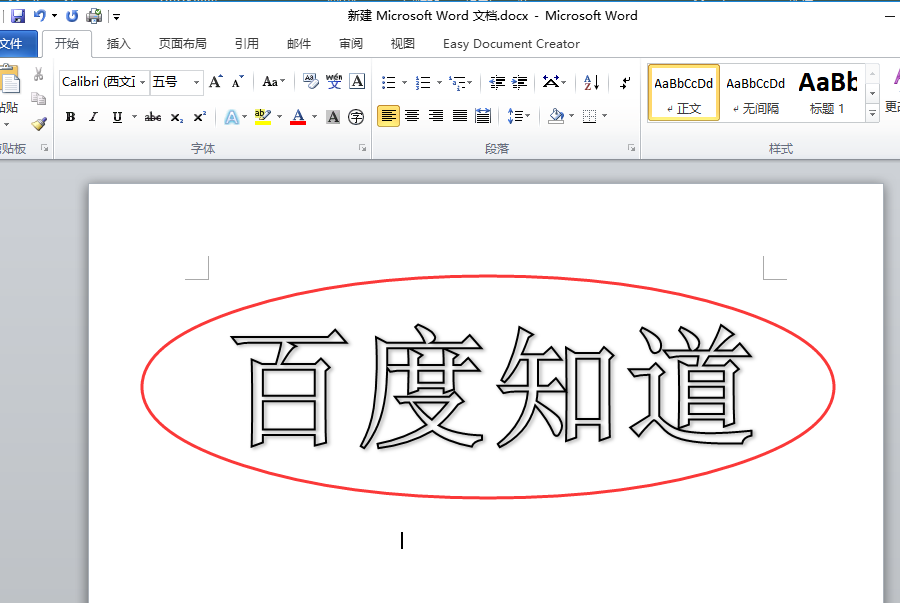900x603 pixels.
Task: Click the Text Effects glowing A icon
Action: point(231,117)
